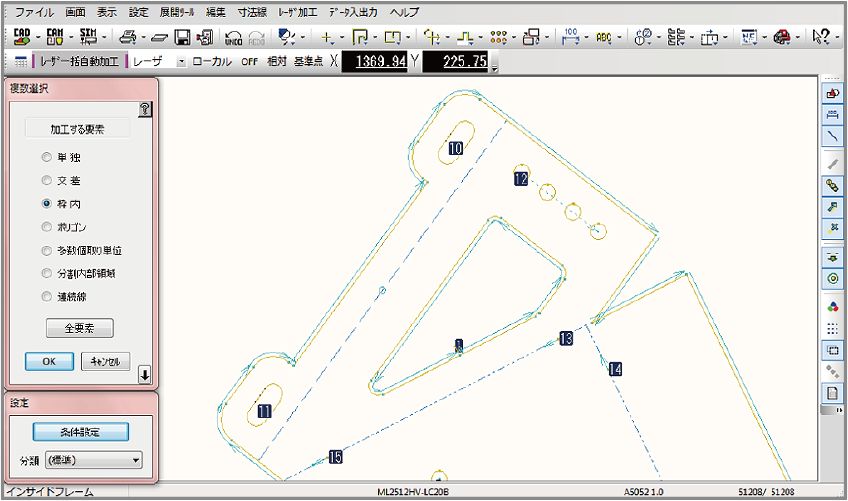This screenshot has height=501, width=848.
Task: Click the NC data icon
Action: tap(748, 37)
